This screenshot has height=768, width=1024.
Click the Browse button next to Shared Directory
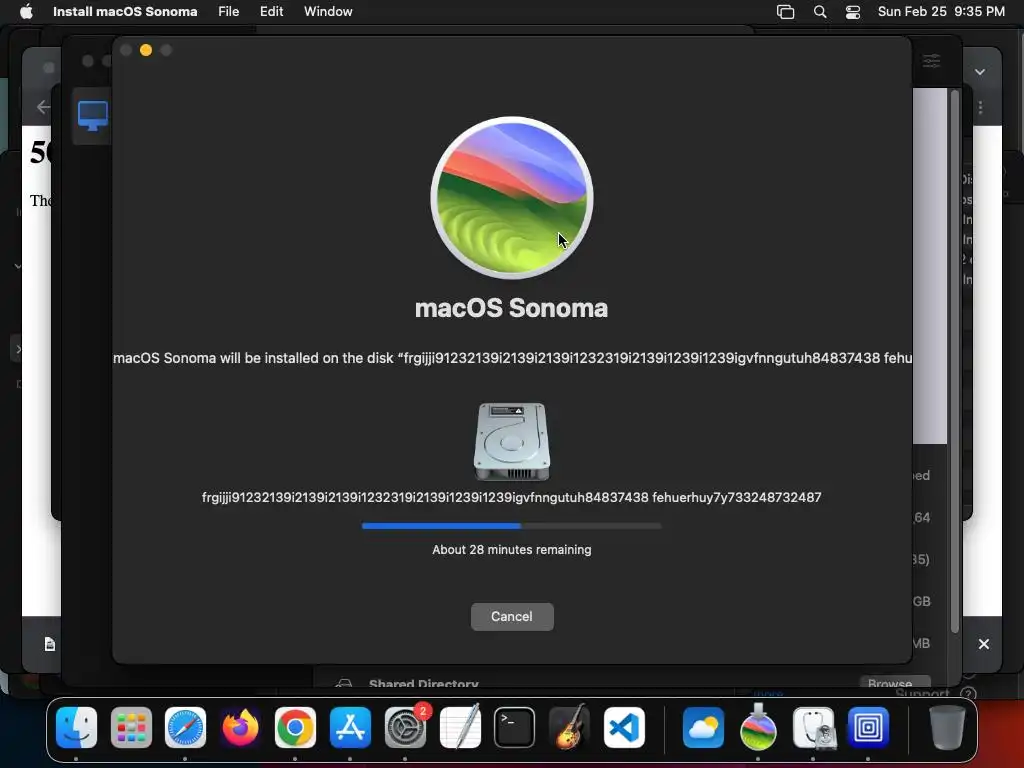coord(895,683)
